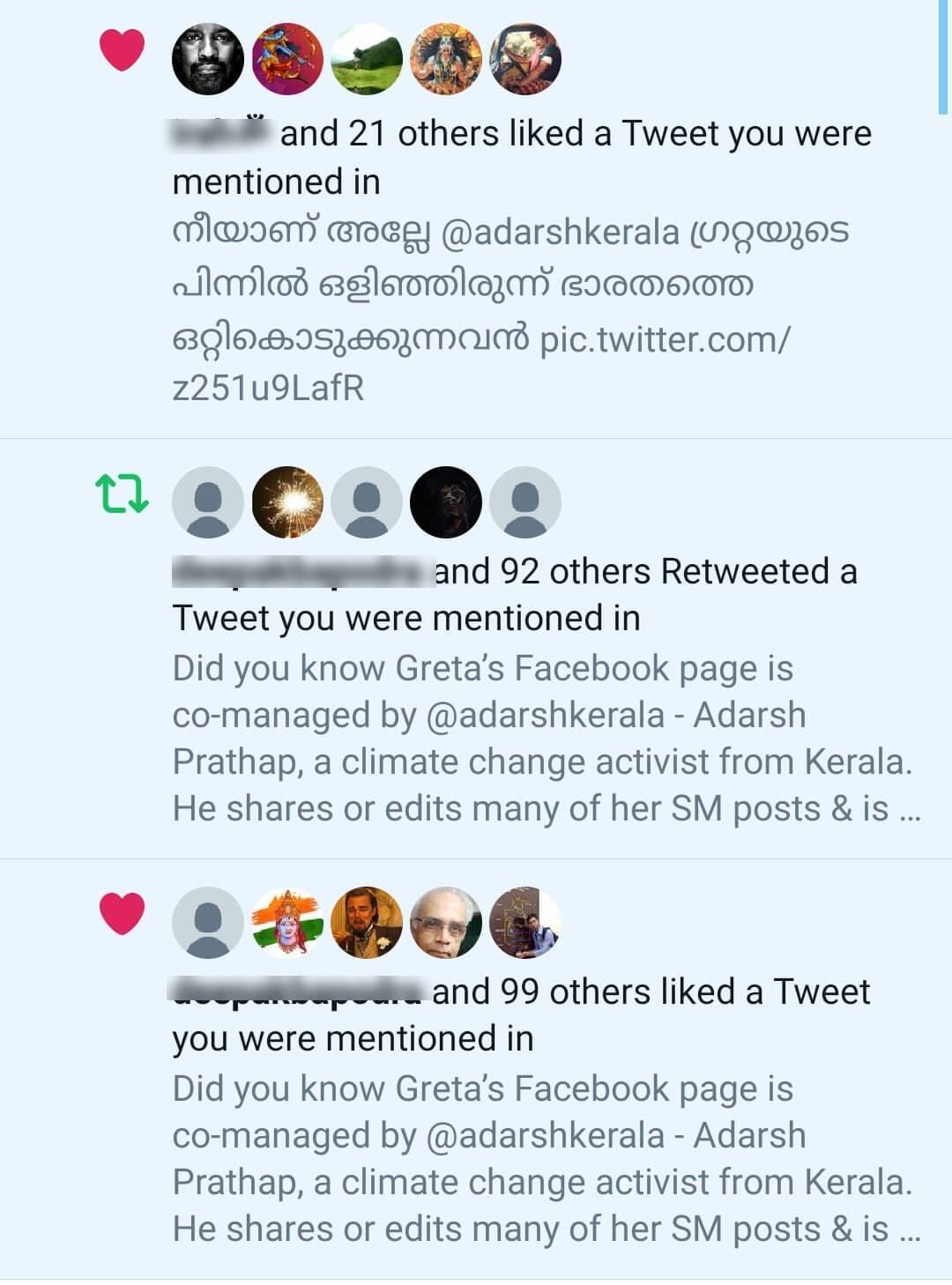
Task: Open the sparkler firework avatar
Action: tap(287, 502)
